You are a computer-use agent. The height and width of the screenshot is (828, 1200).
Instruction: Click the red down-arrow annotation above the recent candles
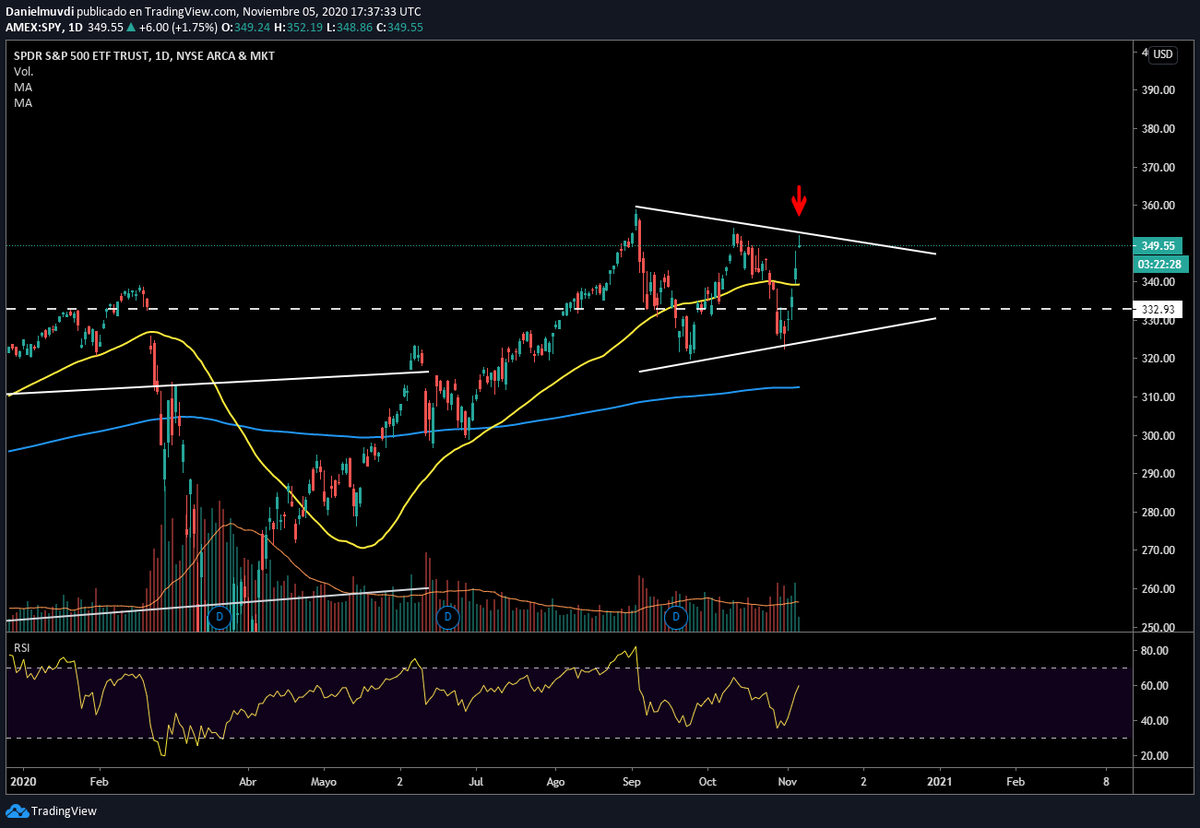pyautogui.click(x=798, y=201)
